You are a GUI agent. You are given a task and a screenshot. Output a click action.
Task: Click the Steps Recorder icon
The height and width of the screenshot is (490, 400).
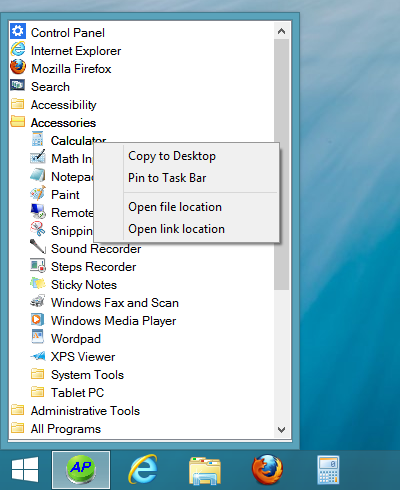[x=38, y=265]
